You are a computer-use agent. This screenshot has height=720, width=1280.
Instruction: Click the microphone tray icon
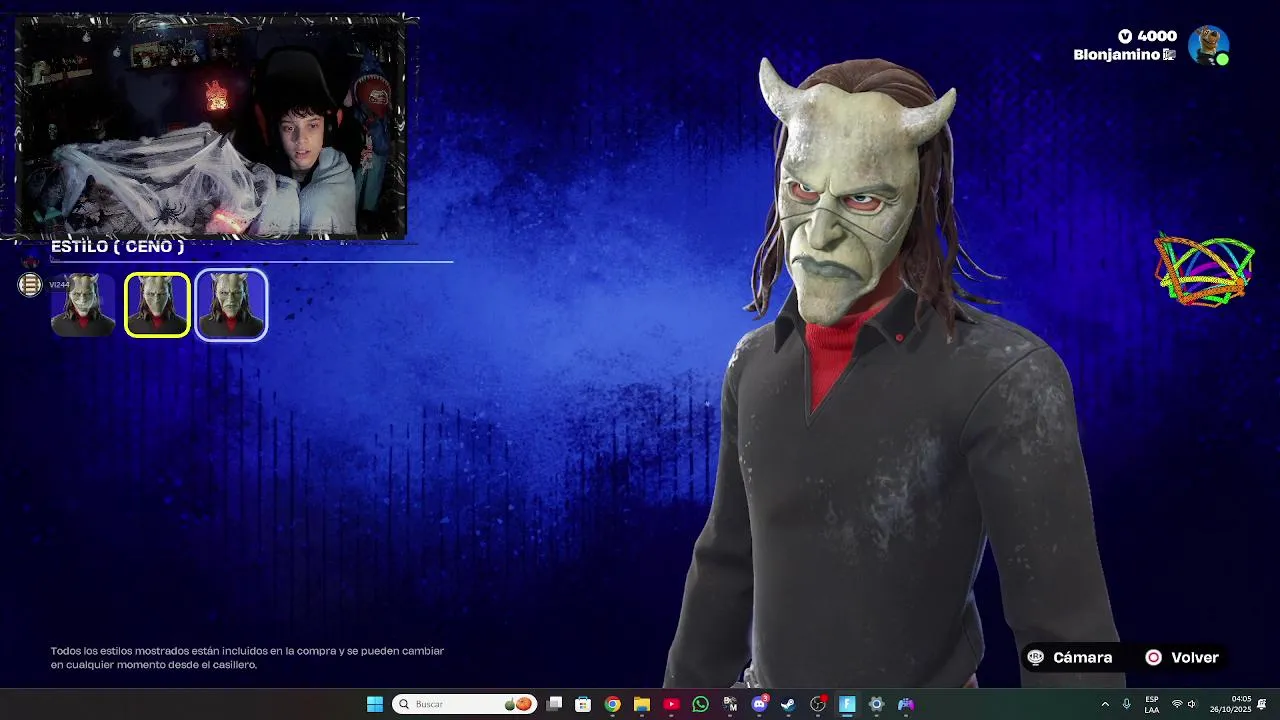tap(1127, 704)
